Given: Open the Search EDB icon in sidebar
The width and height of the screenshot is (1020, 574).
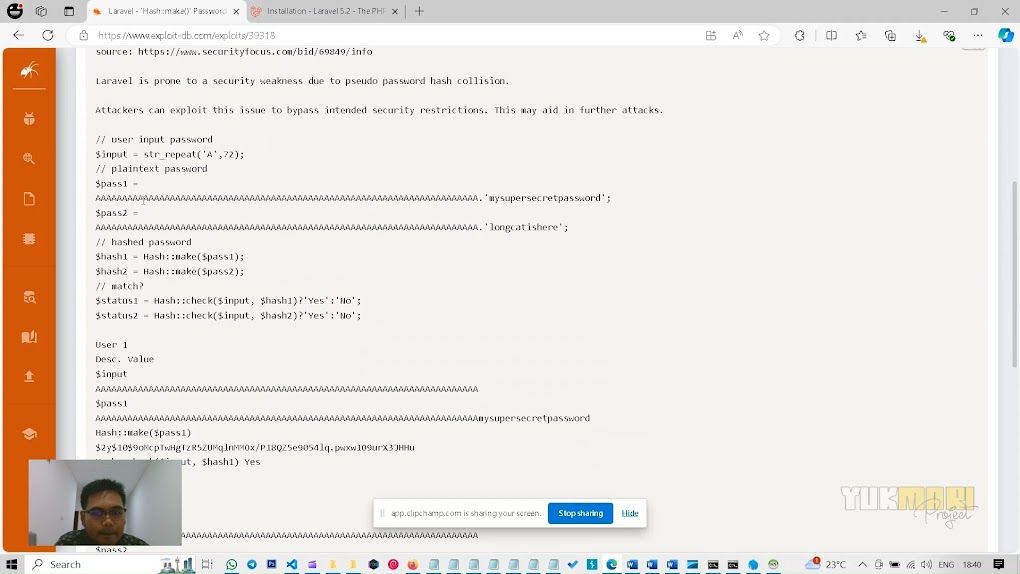Looking at the screenshot, I should (29, 297).
